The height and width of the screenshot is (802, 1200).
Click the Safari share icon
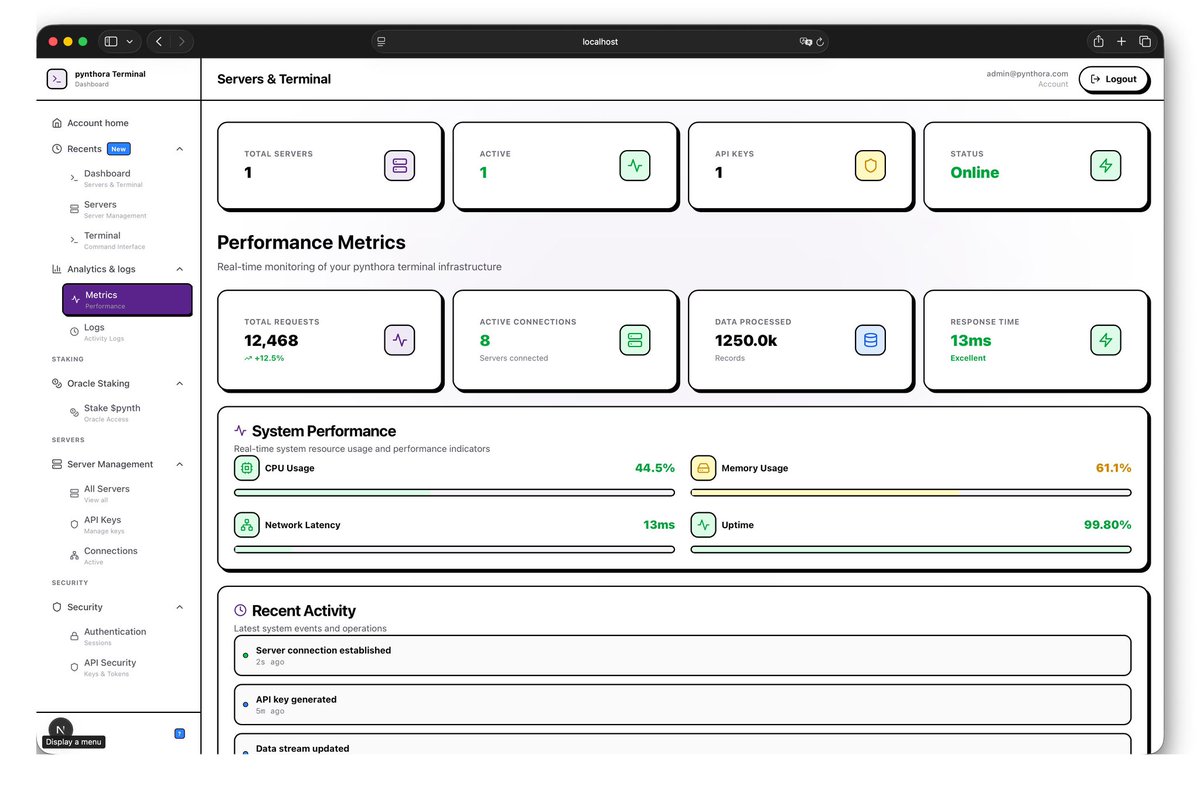click(1098, 41)
